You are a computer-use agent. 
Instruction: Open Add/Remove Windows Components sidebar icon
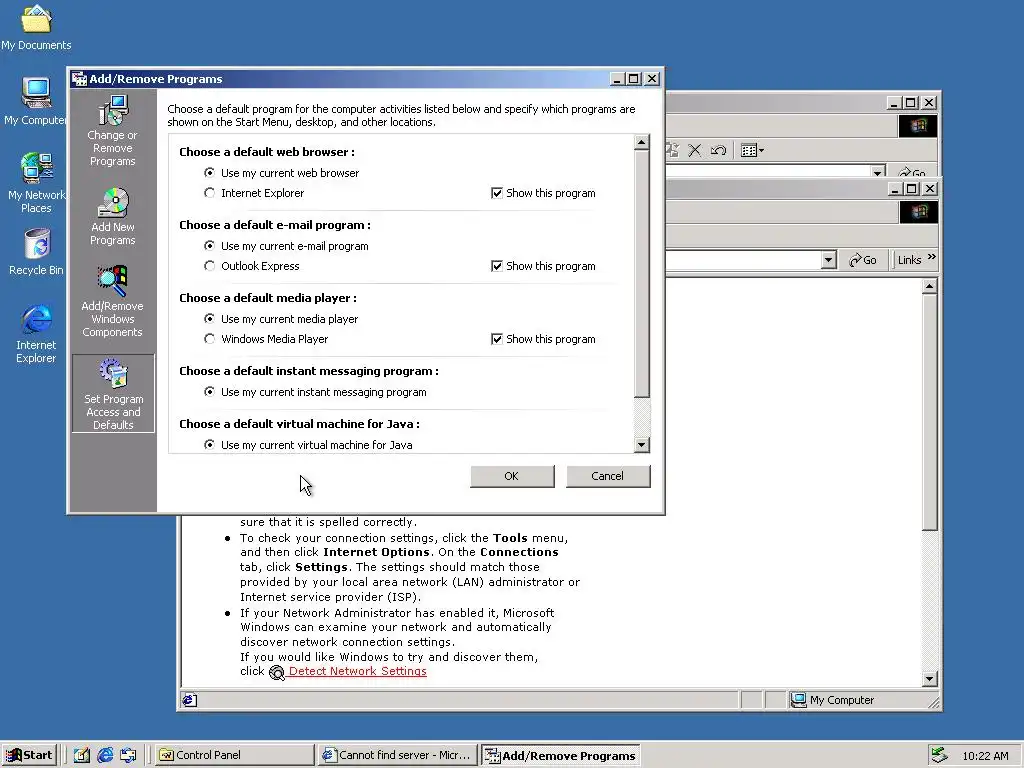pos(112,301)
